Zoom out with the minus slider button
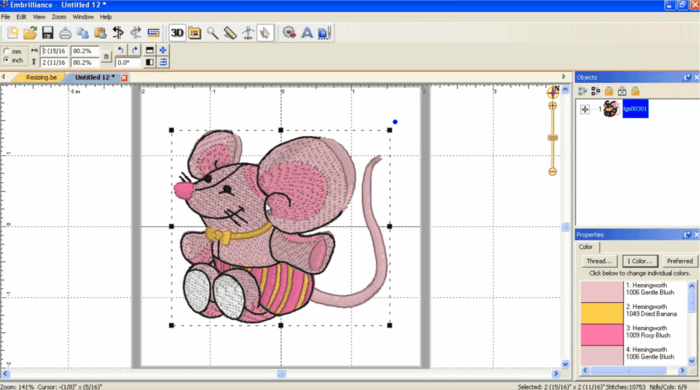 (x=553, y=171)
